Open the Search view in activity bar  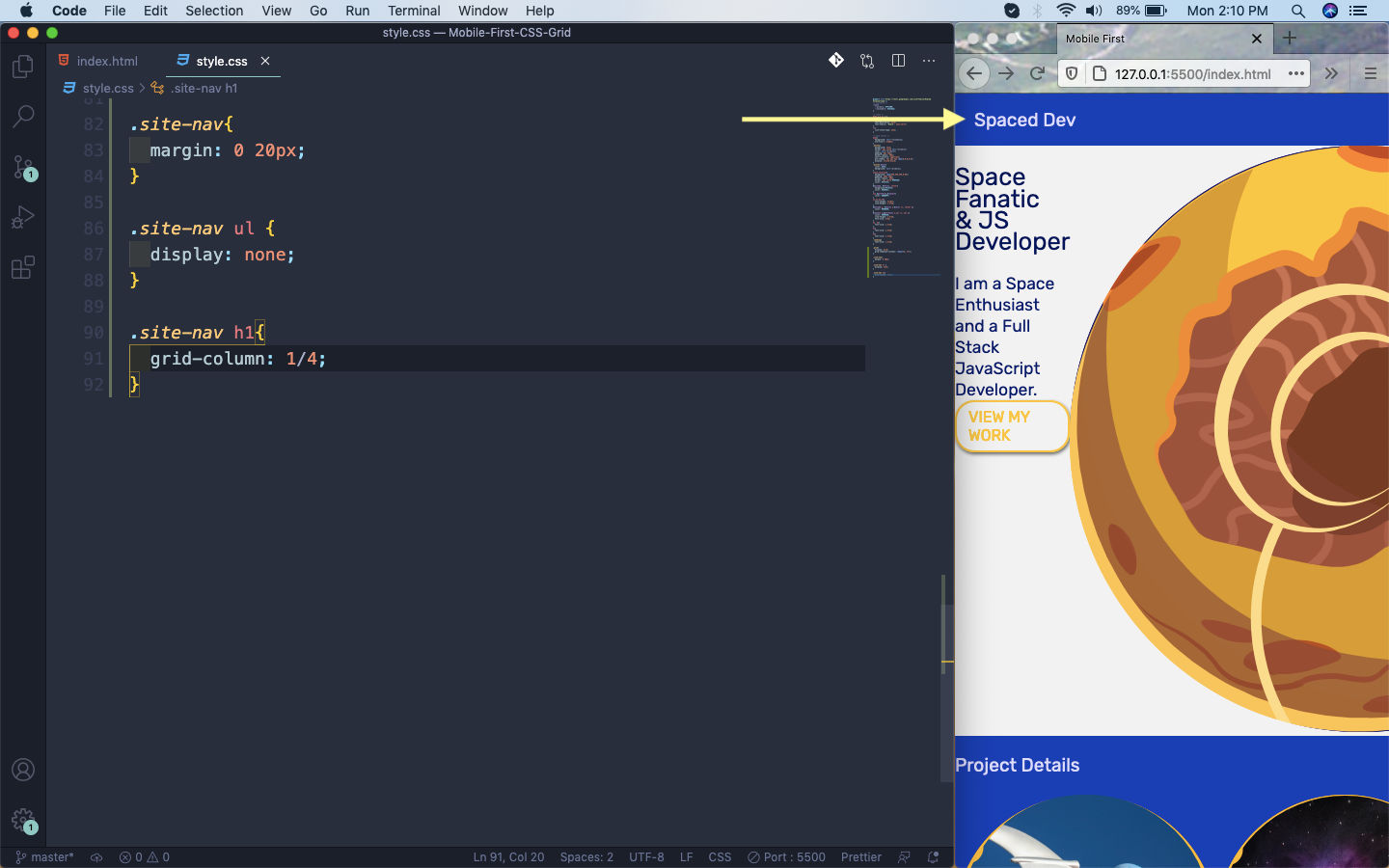click(22, 117)
